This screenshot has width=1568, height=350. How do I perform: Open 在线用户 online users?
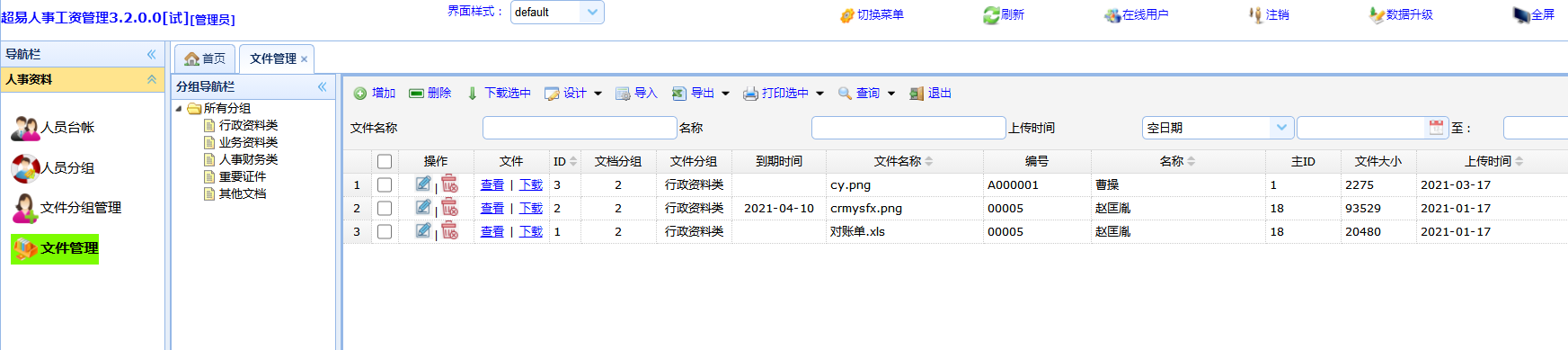click(1137, 15)
